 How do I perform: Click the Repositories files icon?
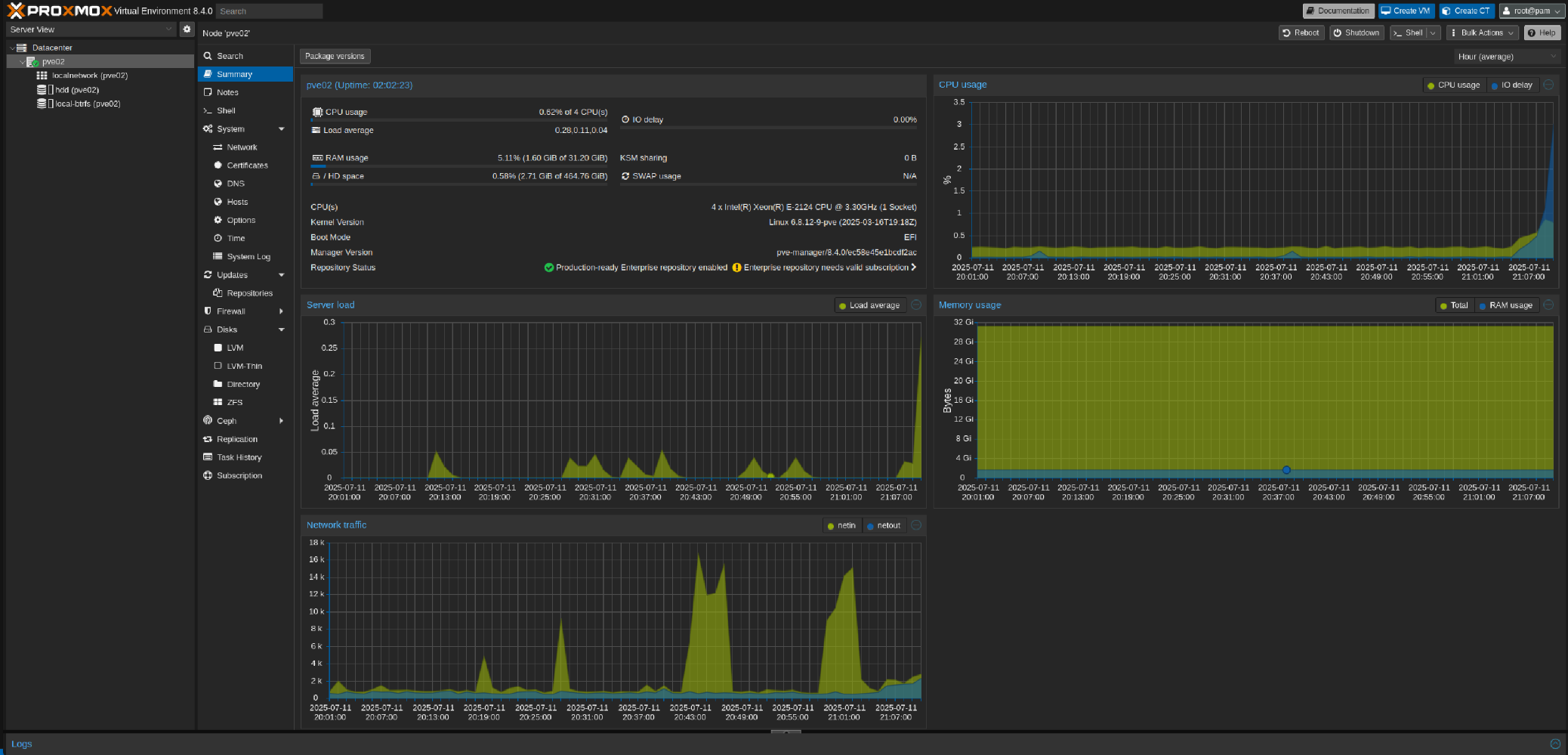(218, 293)
